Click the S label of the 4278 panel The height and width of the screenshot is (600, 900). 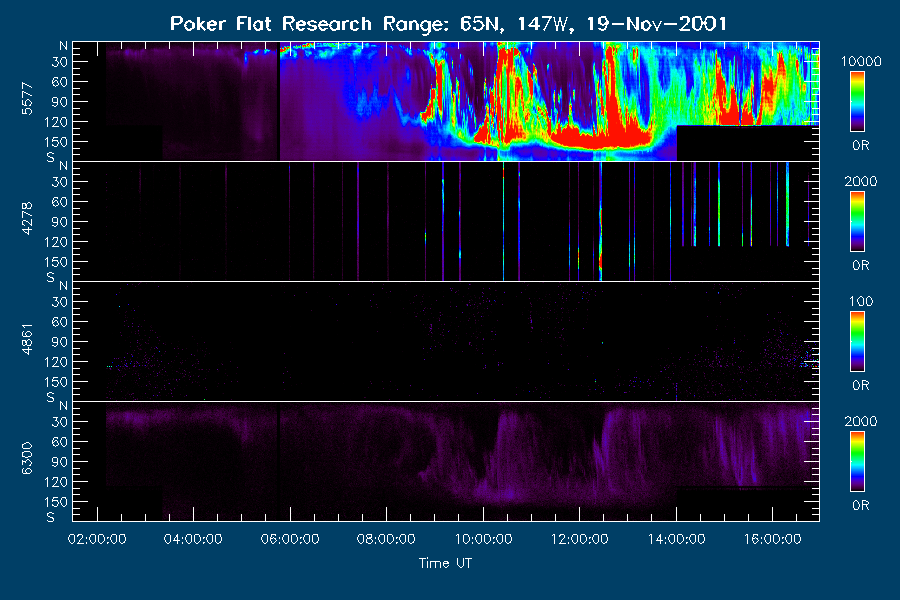point(51,277)
